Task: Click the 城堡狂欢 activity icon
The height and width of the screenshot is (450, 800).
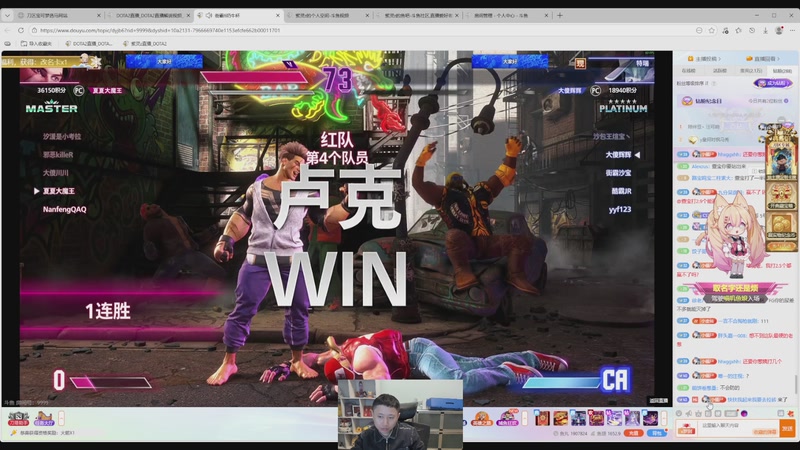Action: (x=507, y=419)
